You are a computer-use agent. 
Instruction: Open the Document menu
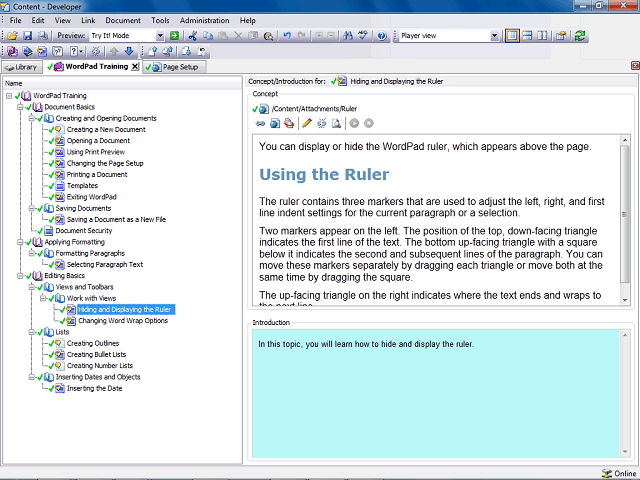click(122, 20)
